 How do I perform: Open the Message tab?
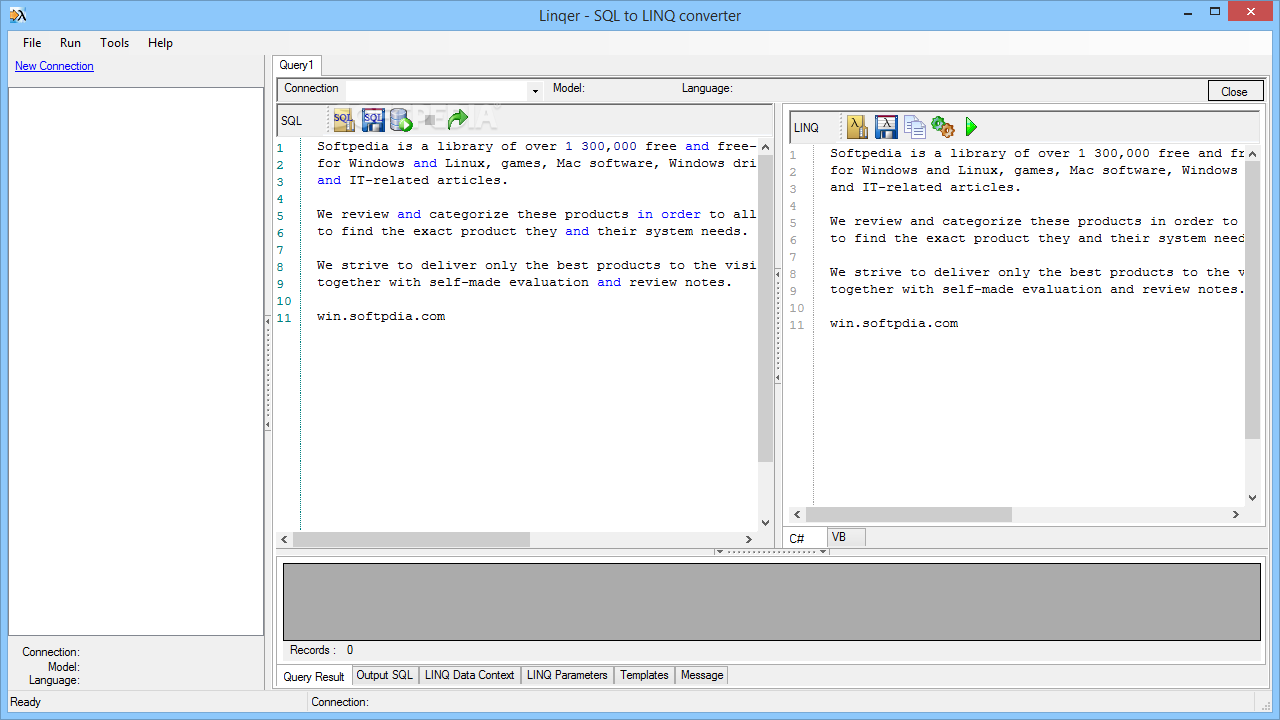pos(702,675)
